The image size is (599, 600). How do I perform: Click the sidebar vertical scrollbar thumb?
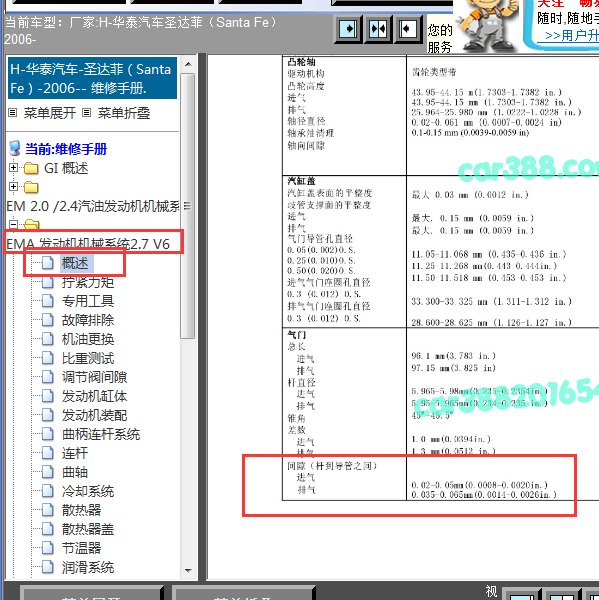[188, 206]
